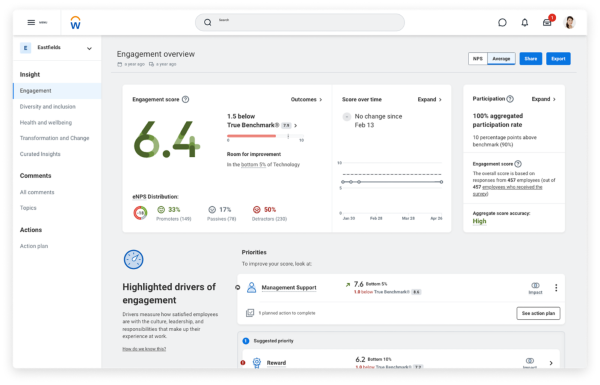Viewport: 600px width, 385px height.
Task: Click the Participation help icon
Action: coord(510,99)
